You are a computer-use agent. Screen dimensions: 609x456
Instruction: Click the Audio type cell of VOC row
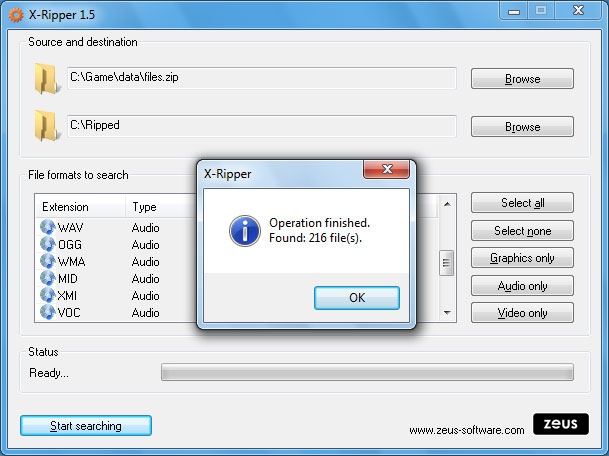pos(146,313)
